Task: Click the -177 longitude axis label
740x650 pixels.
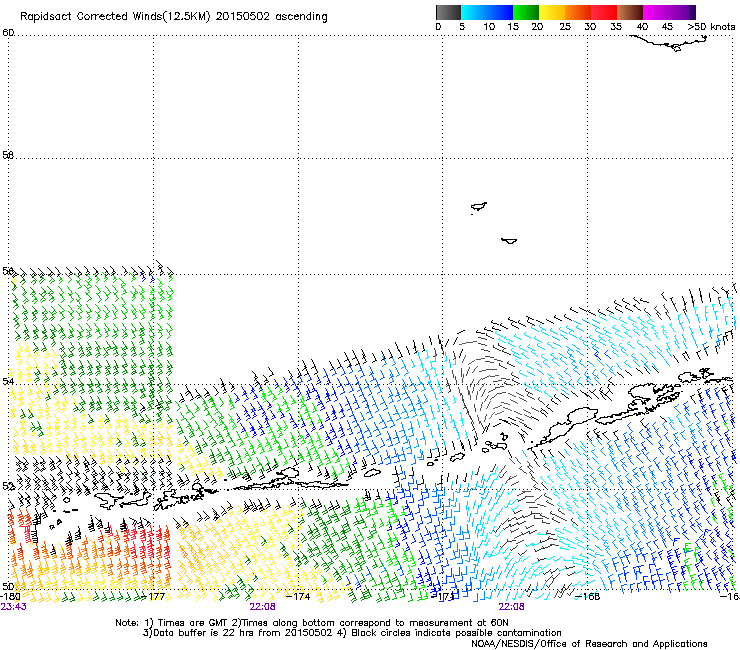Action: (x=154, y=596)
